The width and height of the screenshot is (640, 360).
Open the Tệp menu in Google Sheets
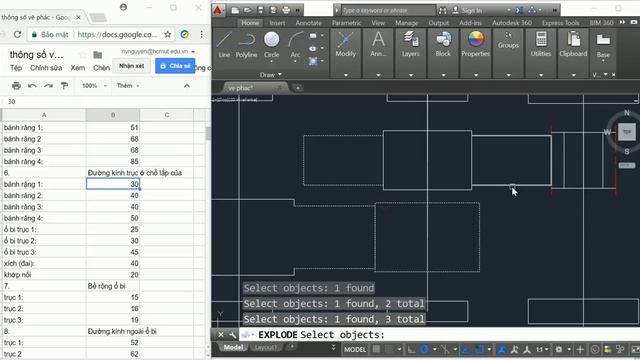16,68
